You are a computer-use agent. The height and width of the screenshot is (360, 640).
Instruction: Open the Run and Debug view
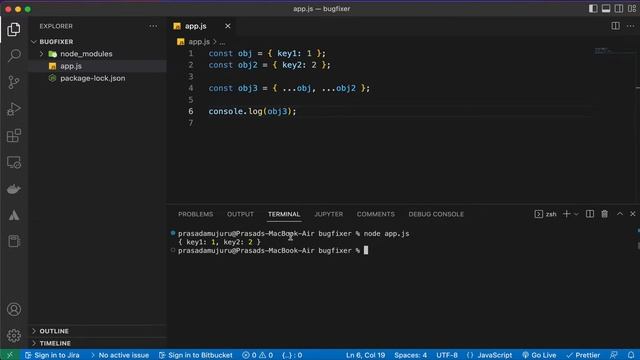click(14, 109)
